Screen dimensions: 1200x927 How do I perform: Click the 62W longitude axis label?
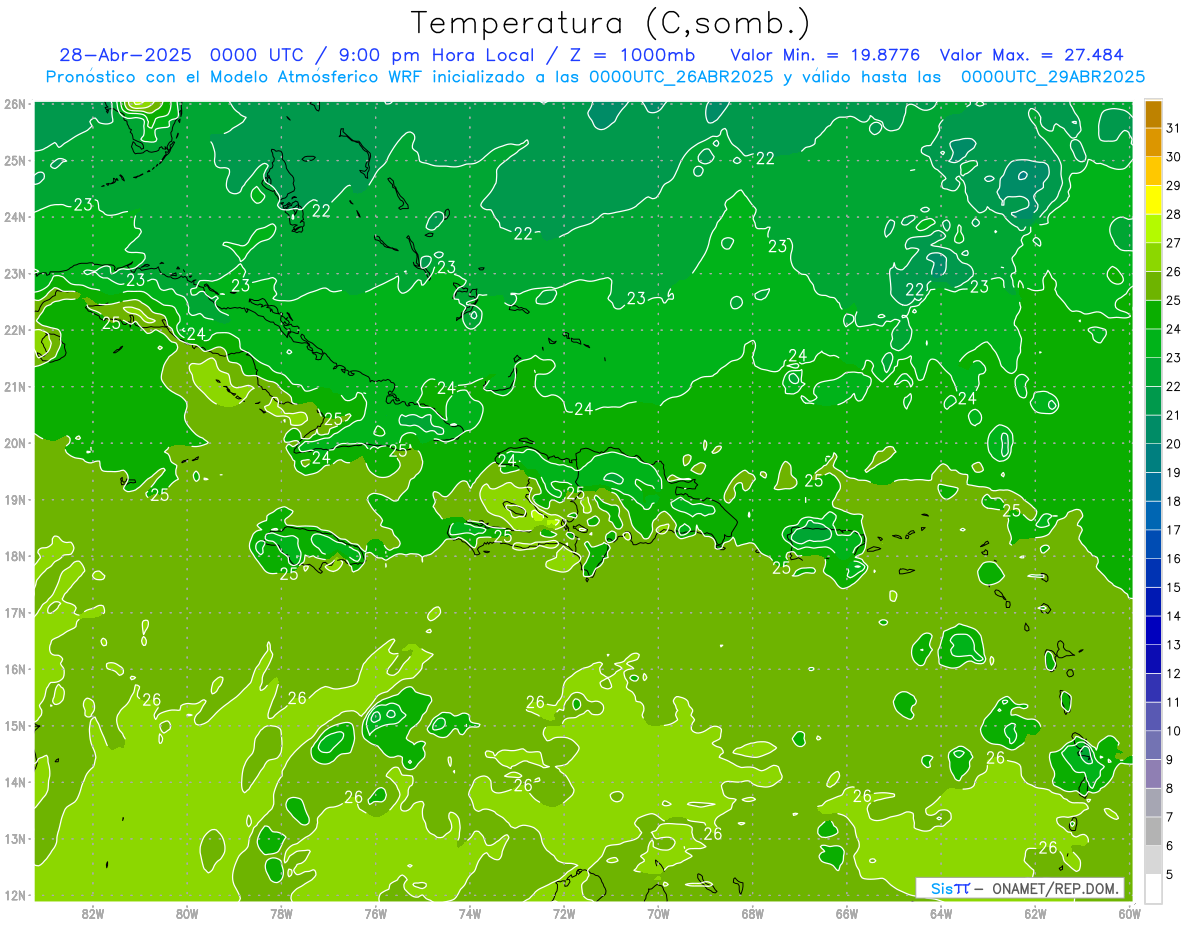click(1035, 913)
